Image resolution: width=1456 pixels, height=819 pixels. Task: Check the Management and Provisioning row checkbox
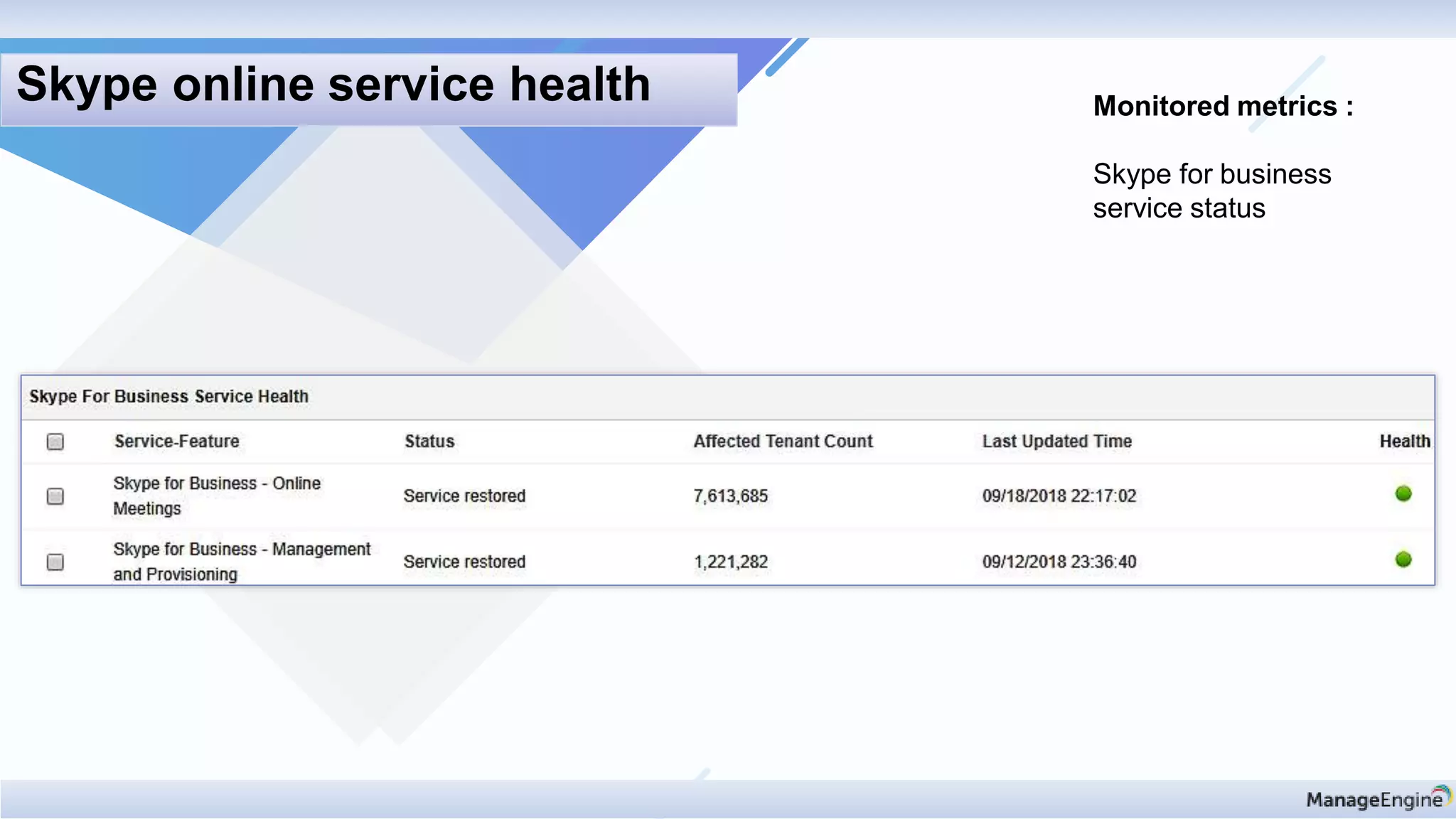(x=55, y=562)
